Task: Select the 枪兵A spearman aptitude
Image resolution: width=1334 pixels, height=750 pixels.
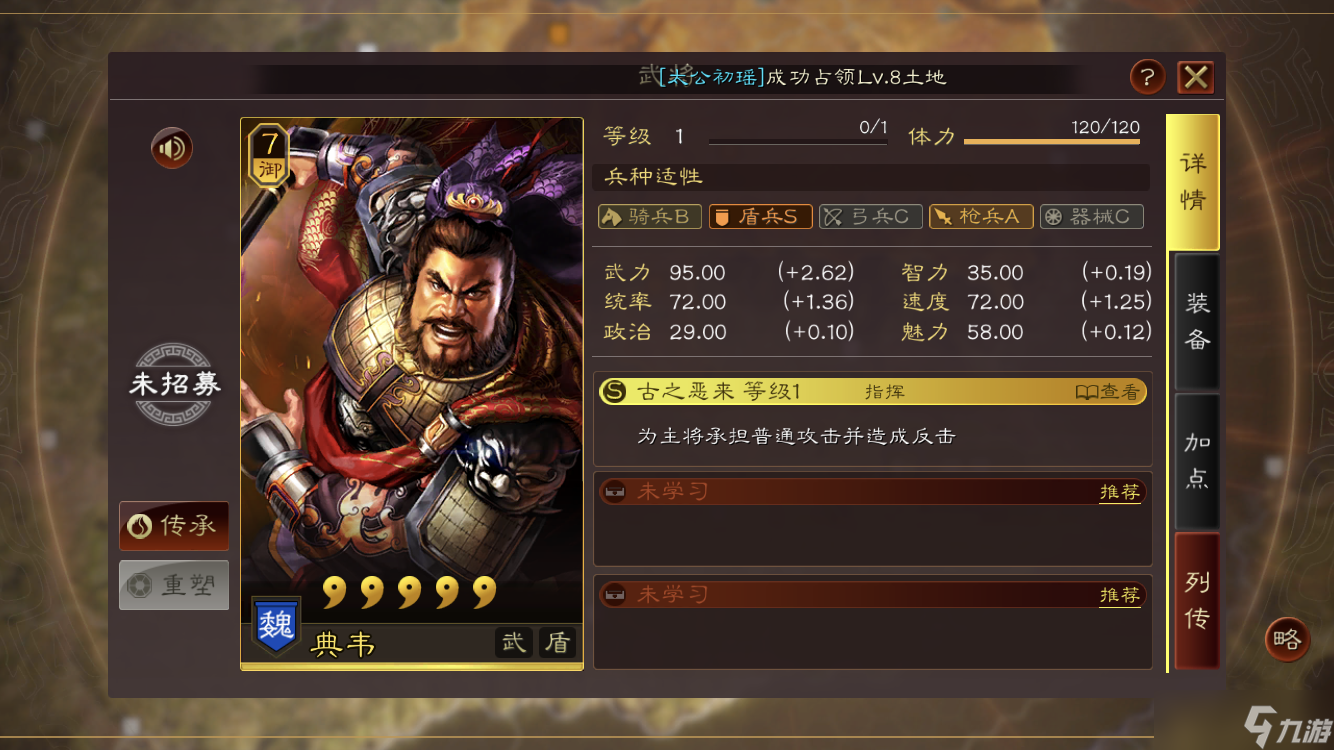Action: tap(981, 216)
